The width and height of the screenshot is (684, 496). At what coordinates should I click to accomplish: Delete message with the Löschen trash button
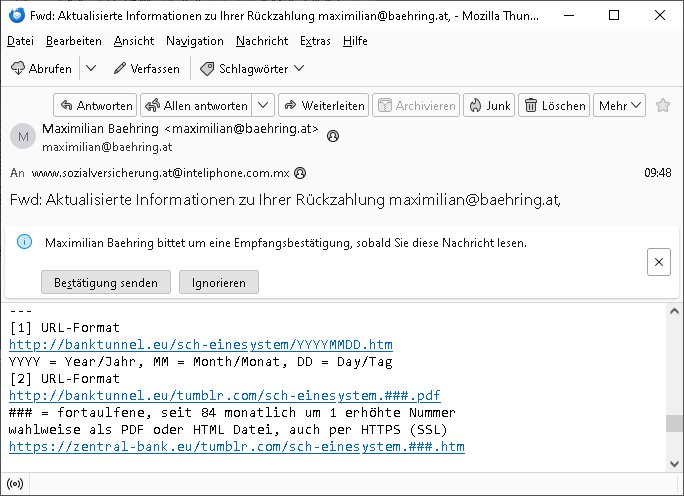554,105
